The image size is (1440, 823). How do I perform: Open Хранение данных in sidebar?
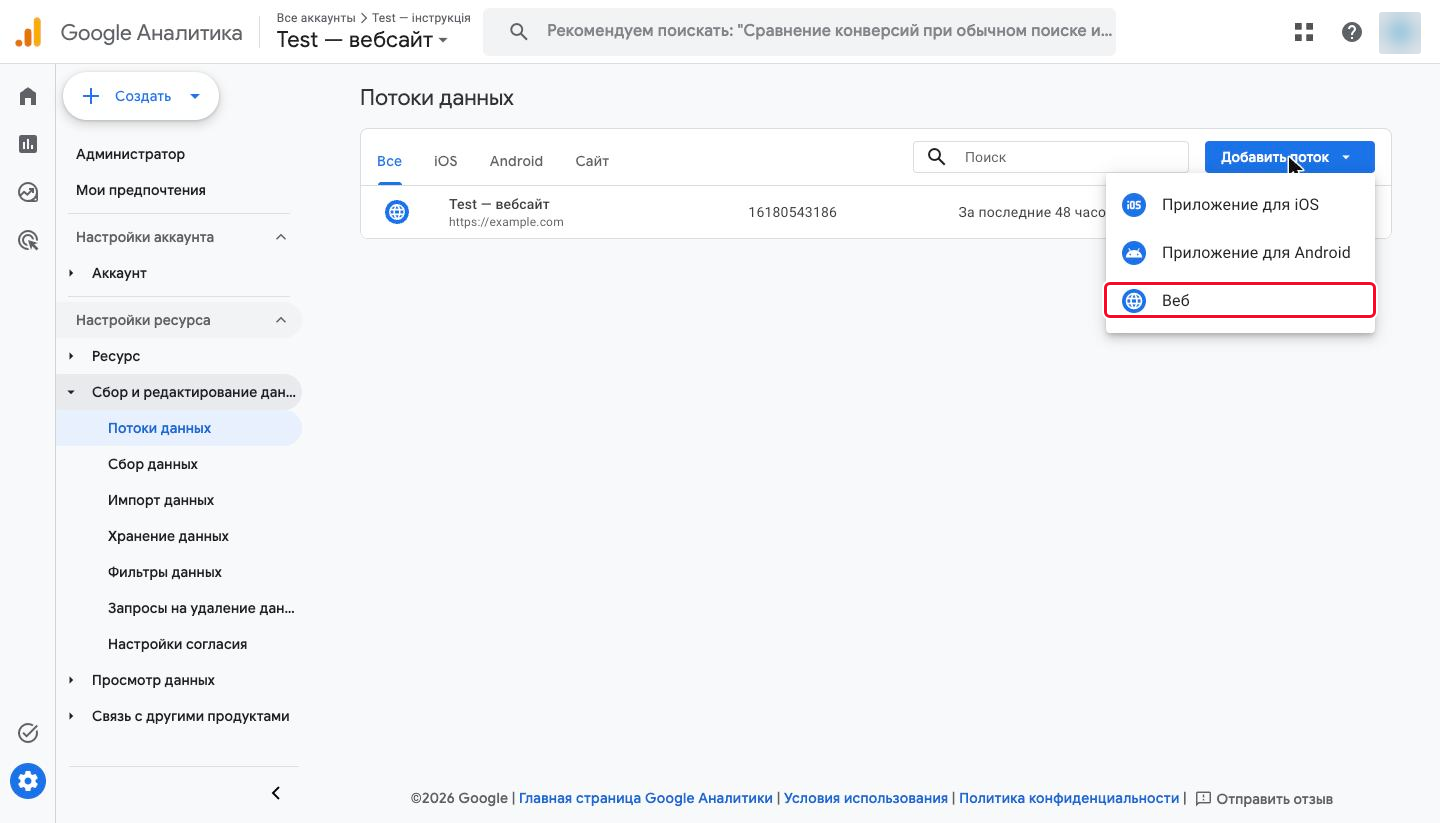click(168, 536)
